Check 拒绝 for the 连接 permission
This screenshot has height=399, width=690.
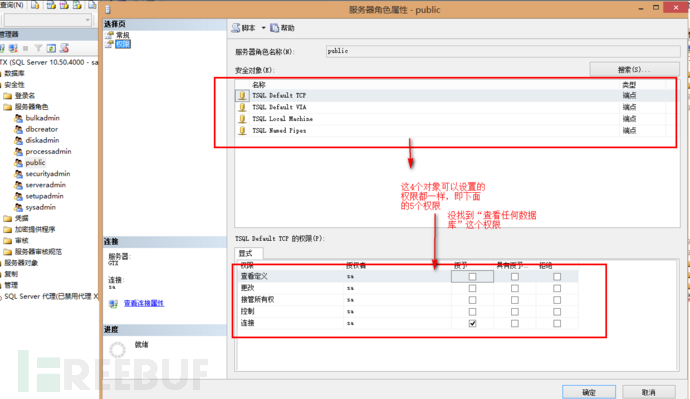(557, 323)
